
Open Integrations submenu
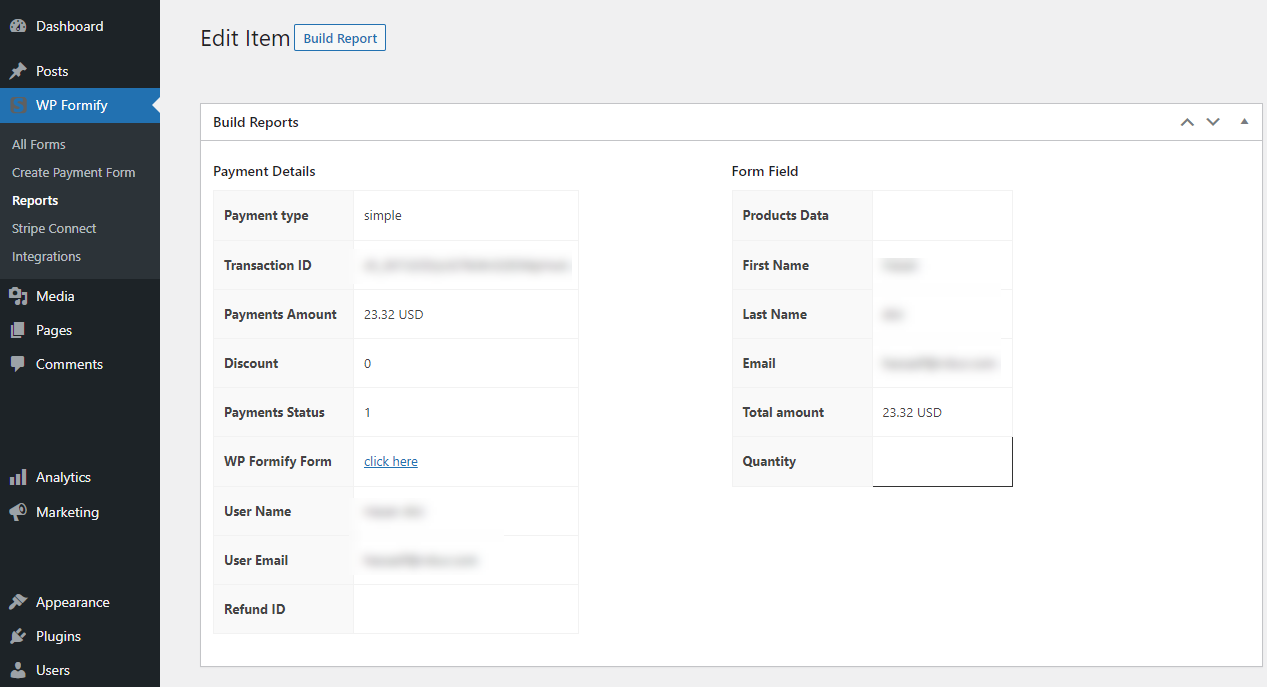tap(46, 256)
